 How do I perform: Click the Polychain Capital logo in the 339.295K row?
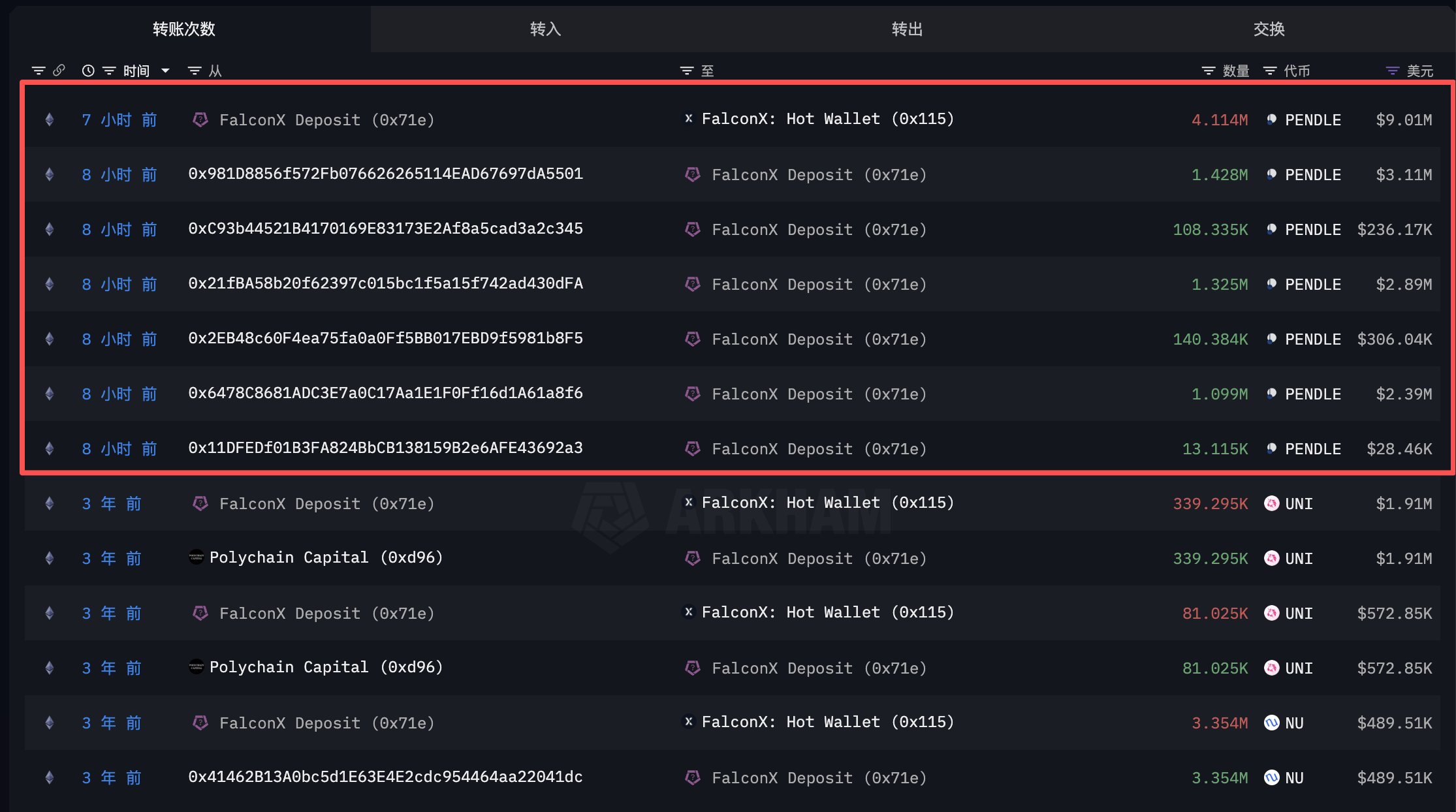196,557
